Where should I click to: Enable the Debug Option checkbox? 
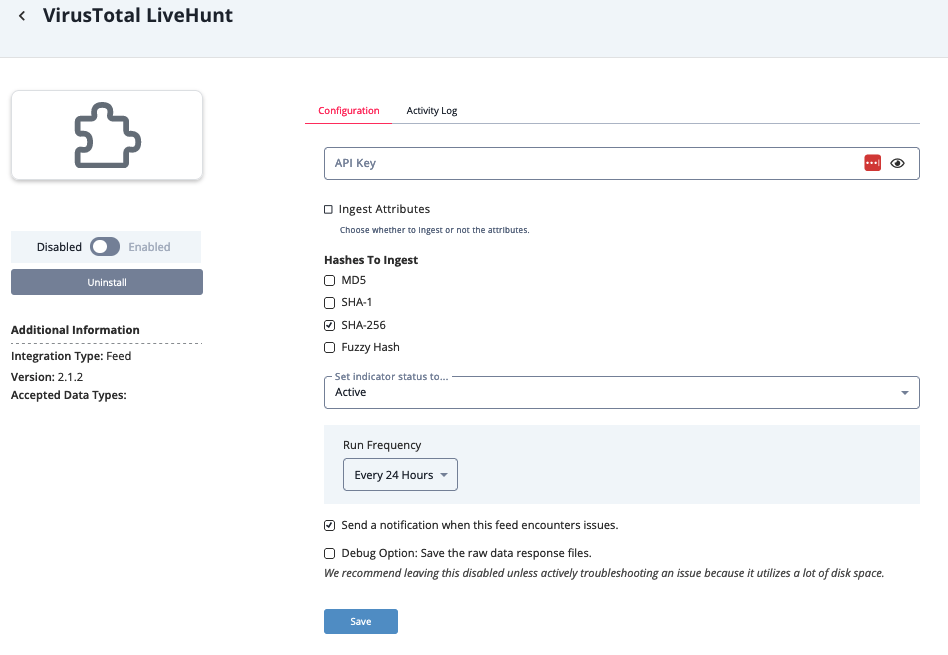tap(330, 553)
